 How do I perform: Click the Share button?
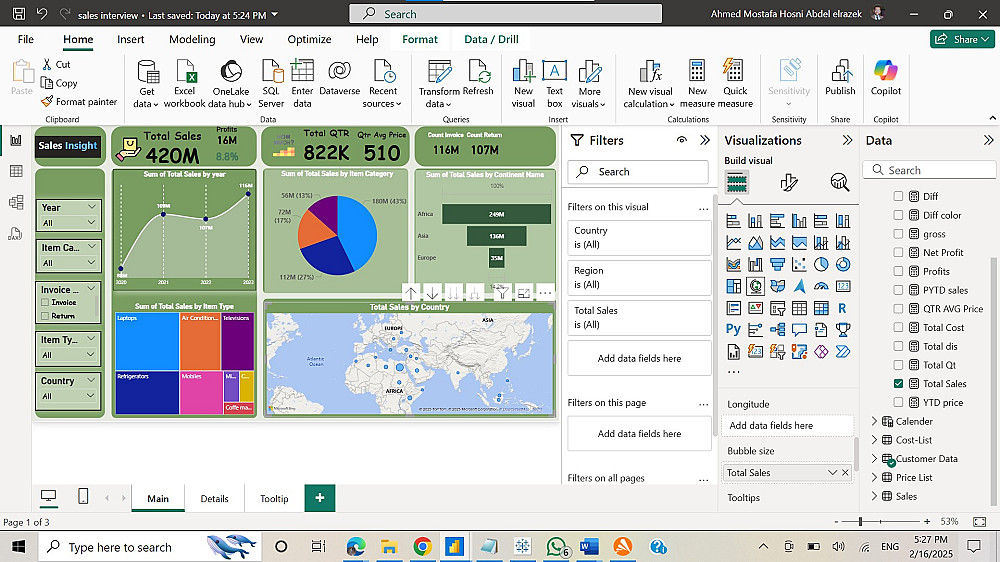click(961, 39)
